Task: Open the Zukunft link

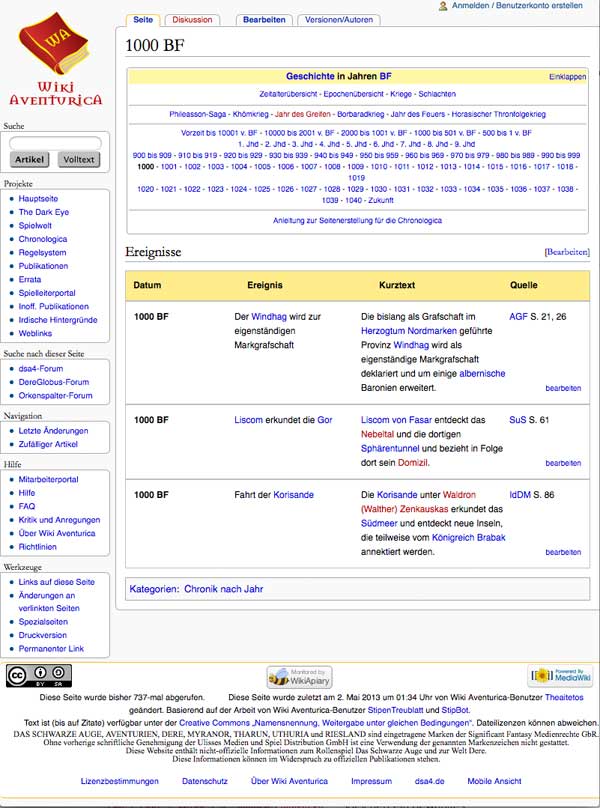Action: (381, 200)
